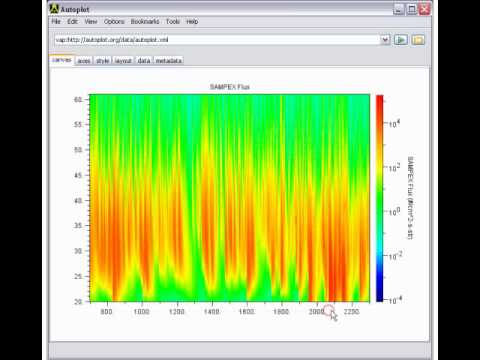This screenshot has width=480, height=360.
Task: Click the 40 y-axis tick label
Action: pos(78,200)
